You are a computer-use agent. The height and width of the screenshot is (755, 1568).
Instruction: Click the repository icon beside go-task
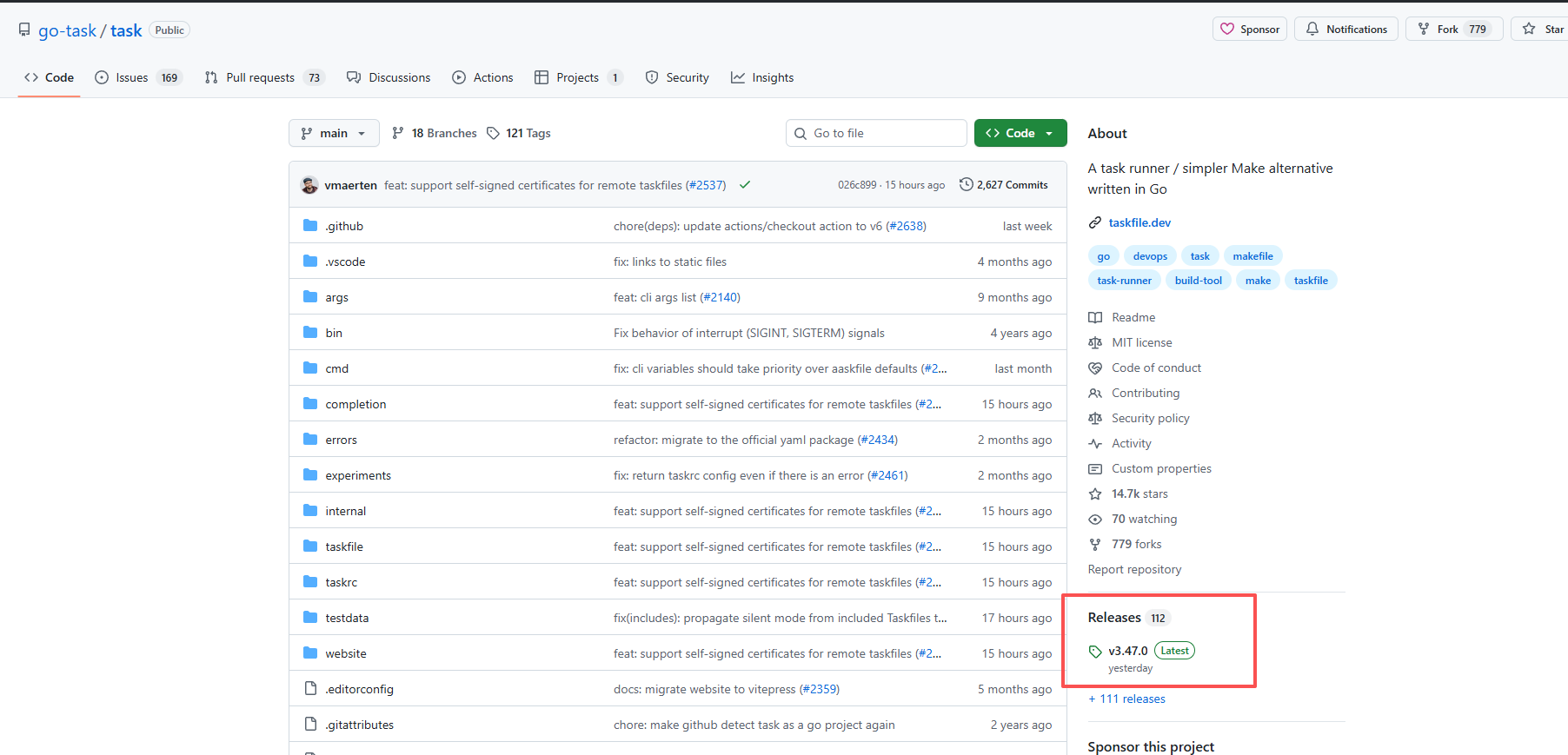24,30
